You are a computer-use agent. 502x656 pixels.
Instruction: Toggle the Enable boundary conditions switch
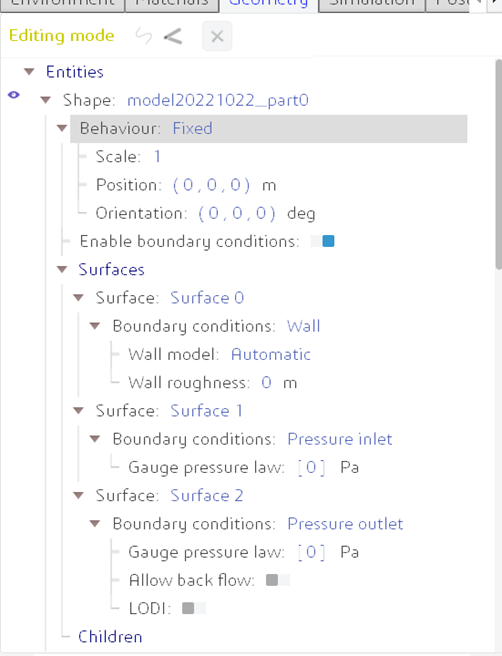coord(323,241)
